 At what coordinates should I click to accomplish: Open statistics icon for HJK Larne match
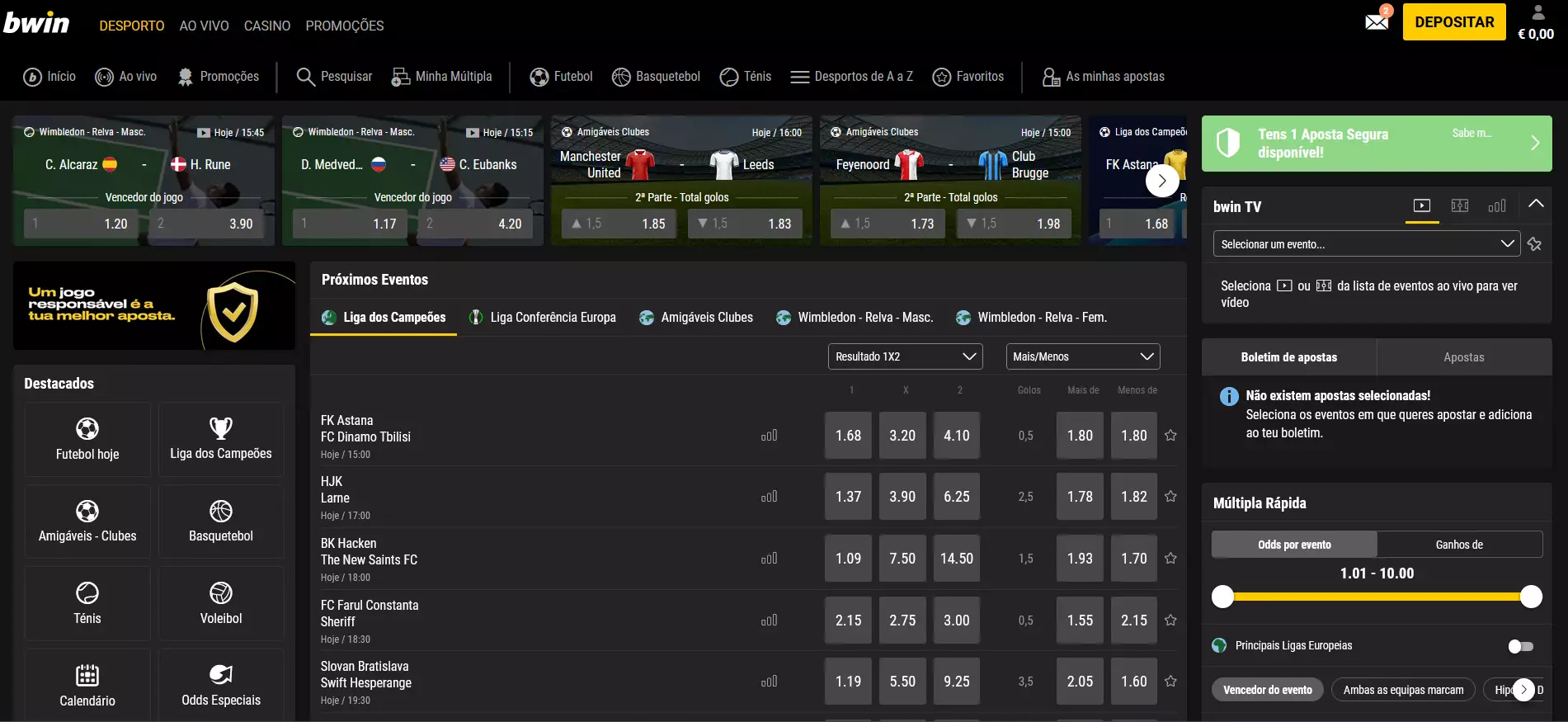[x=769, y=497]
